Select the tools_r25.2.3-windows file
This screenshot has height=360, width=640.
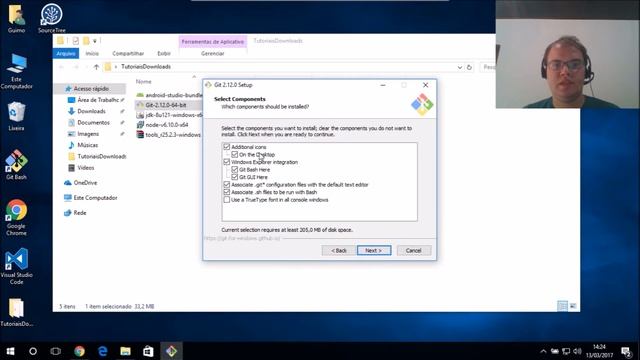(x=169, y=135)
